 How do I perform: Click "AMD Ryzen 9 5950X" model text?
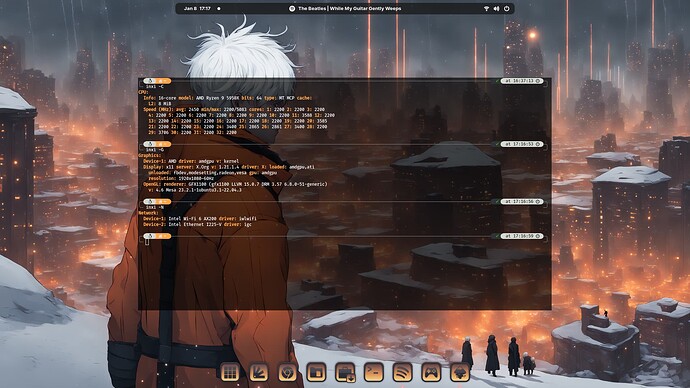point(216,98)
